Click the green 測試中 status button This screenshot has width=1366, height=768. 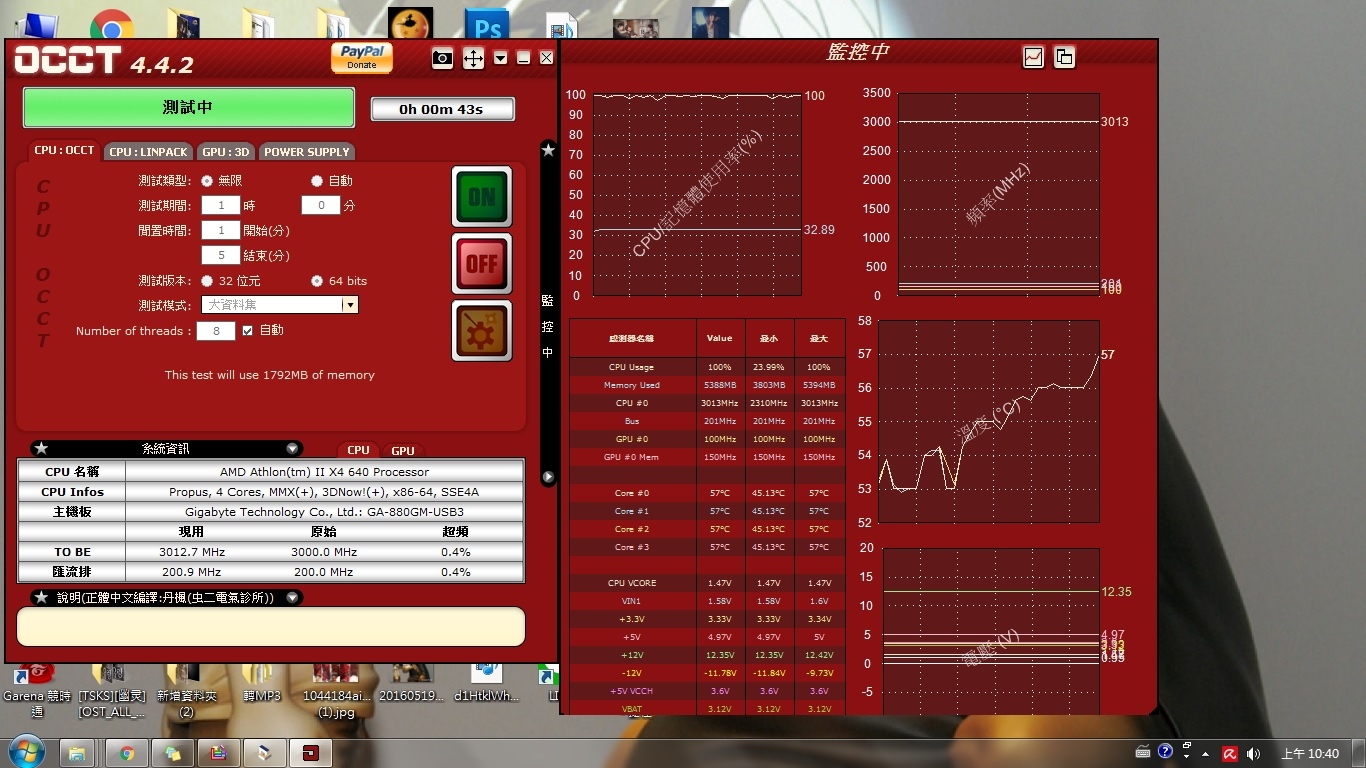click(189, 107)
